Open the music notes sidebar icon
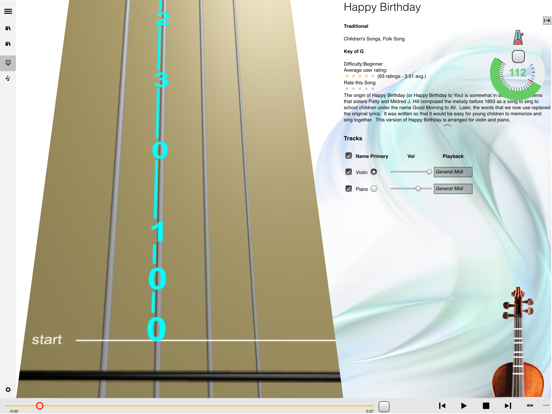This screenshot has width=552, height=414. [x=8, y=78]
